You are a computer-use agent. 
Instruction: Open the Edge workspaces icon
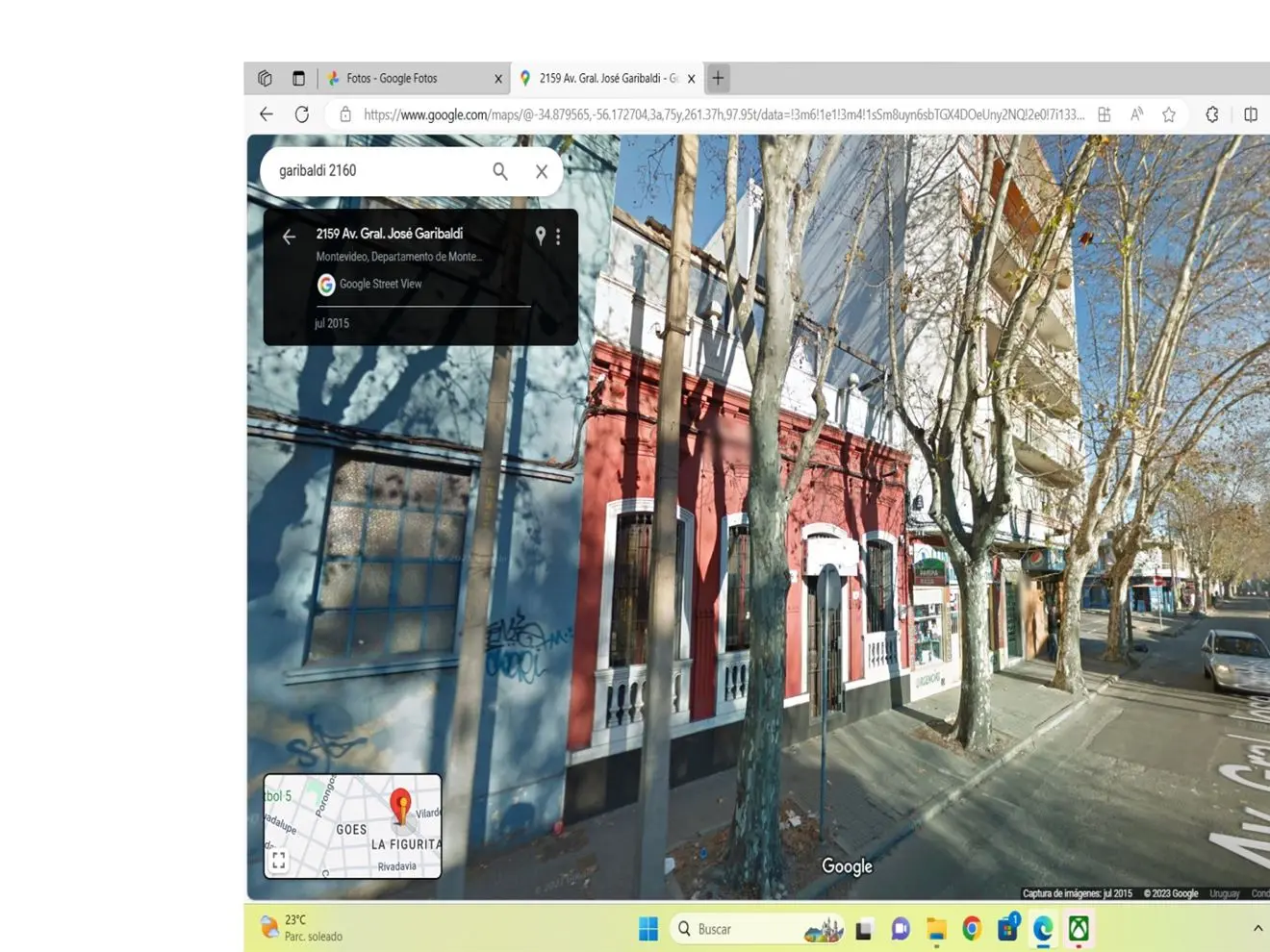coord(265,78)
